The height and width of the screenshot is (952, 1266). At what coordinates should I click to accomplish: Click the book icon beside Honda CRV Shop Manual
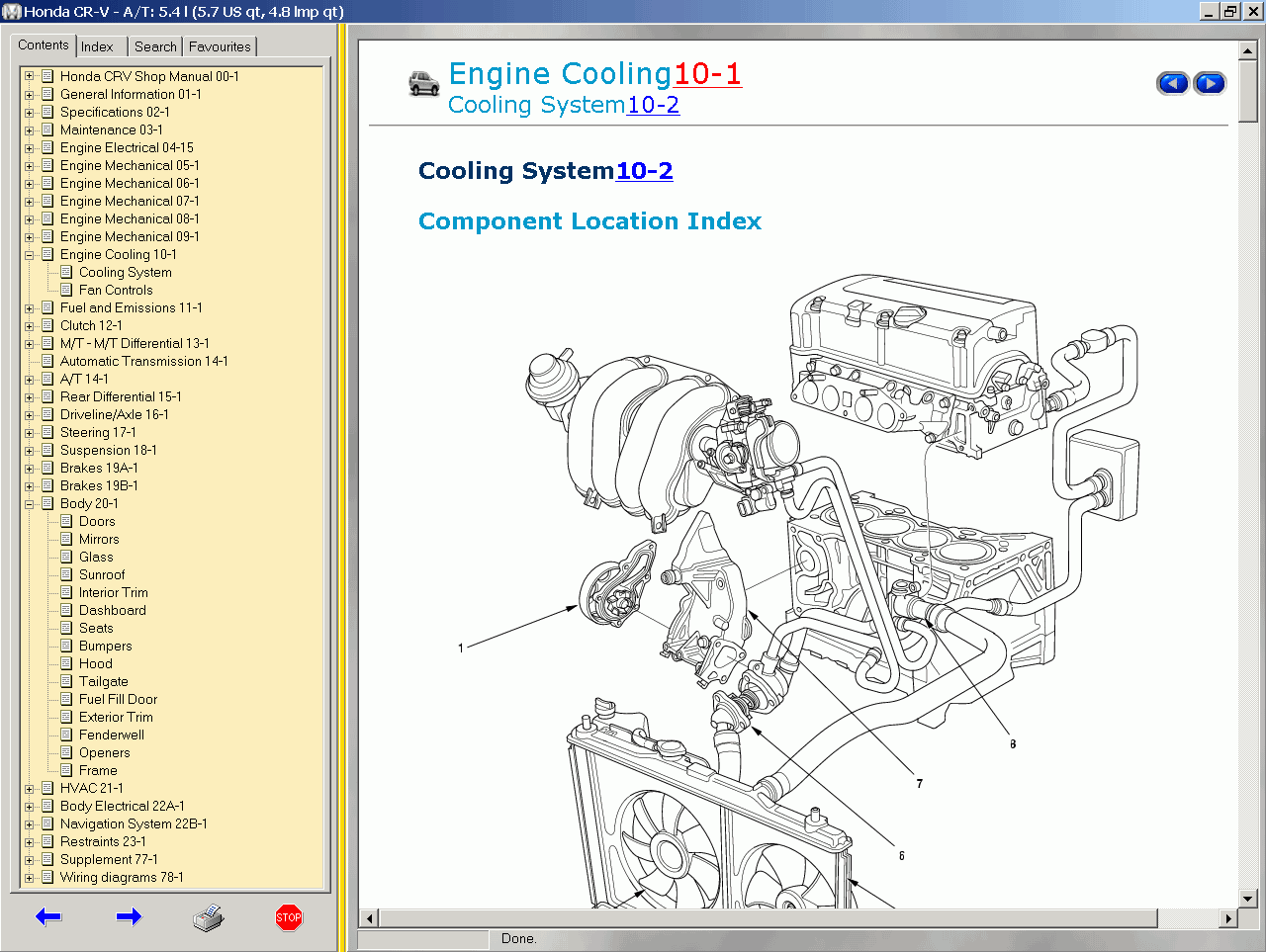click(x=47, y=76)
